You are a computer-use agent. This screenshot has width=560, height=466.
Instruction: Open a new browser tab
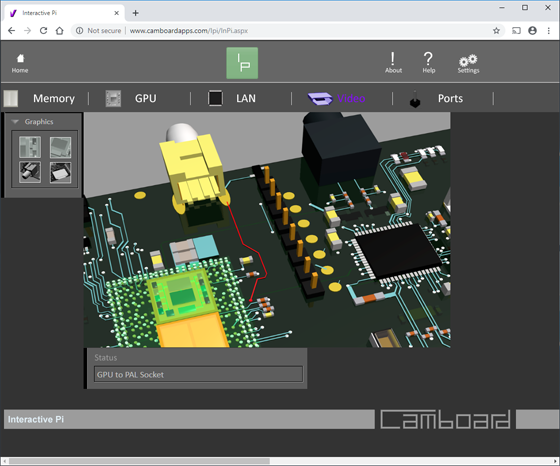[x=135, y=13]
